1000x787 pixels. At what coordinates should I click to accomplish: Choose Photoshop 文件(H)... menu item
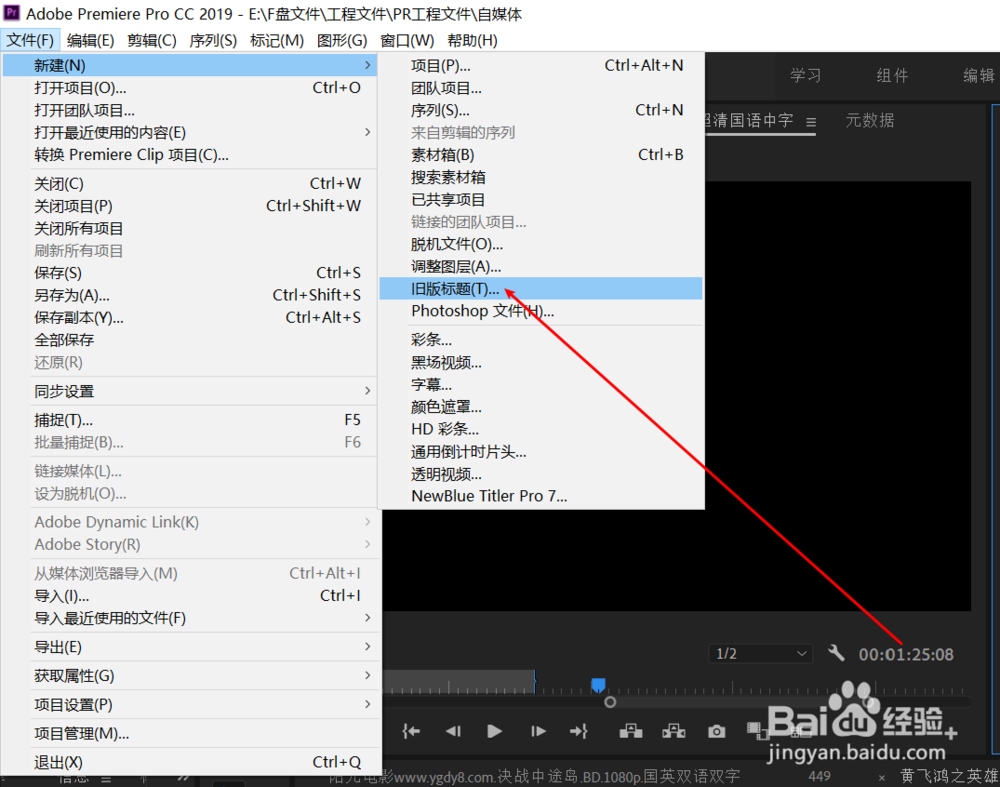coord(541,311)
